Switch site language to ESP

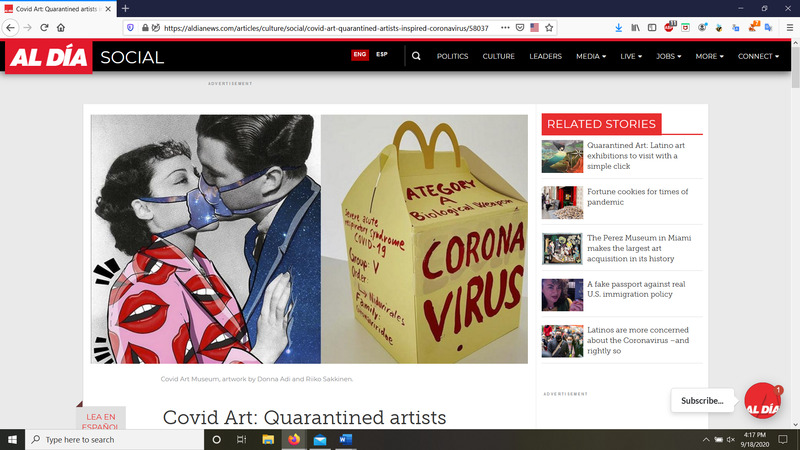[382, 55]
